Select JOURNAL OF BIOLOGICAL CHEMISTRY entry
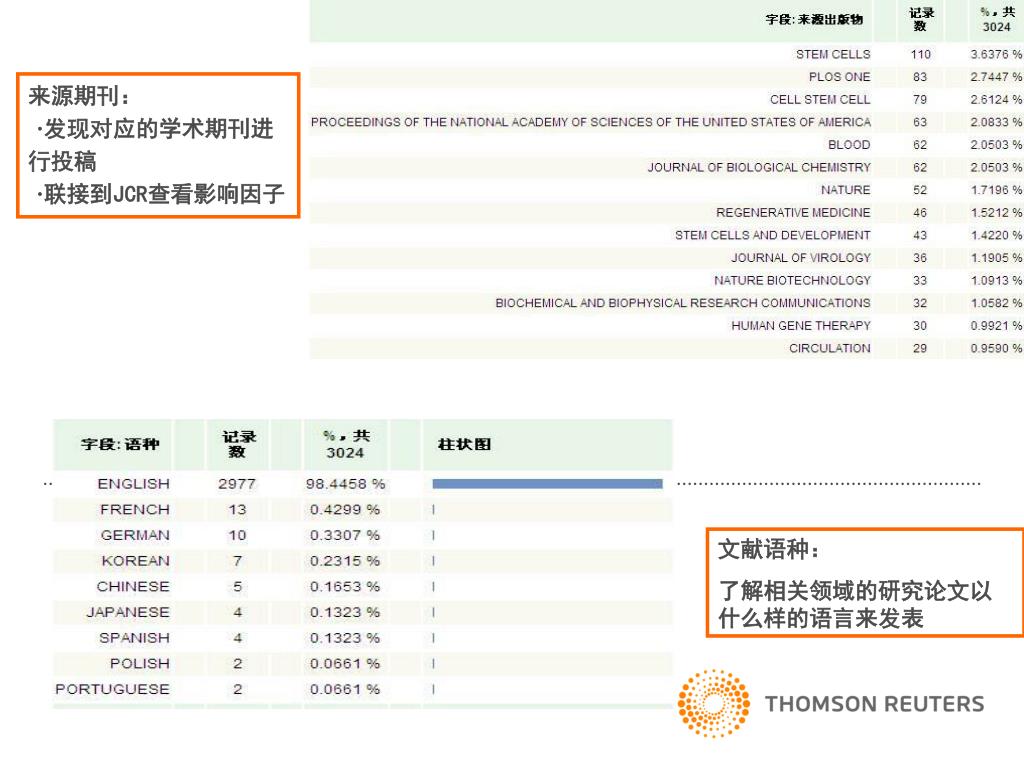The height and width of the screenshot is (768, 1024). click(x=759, y=167)
